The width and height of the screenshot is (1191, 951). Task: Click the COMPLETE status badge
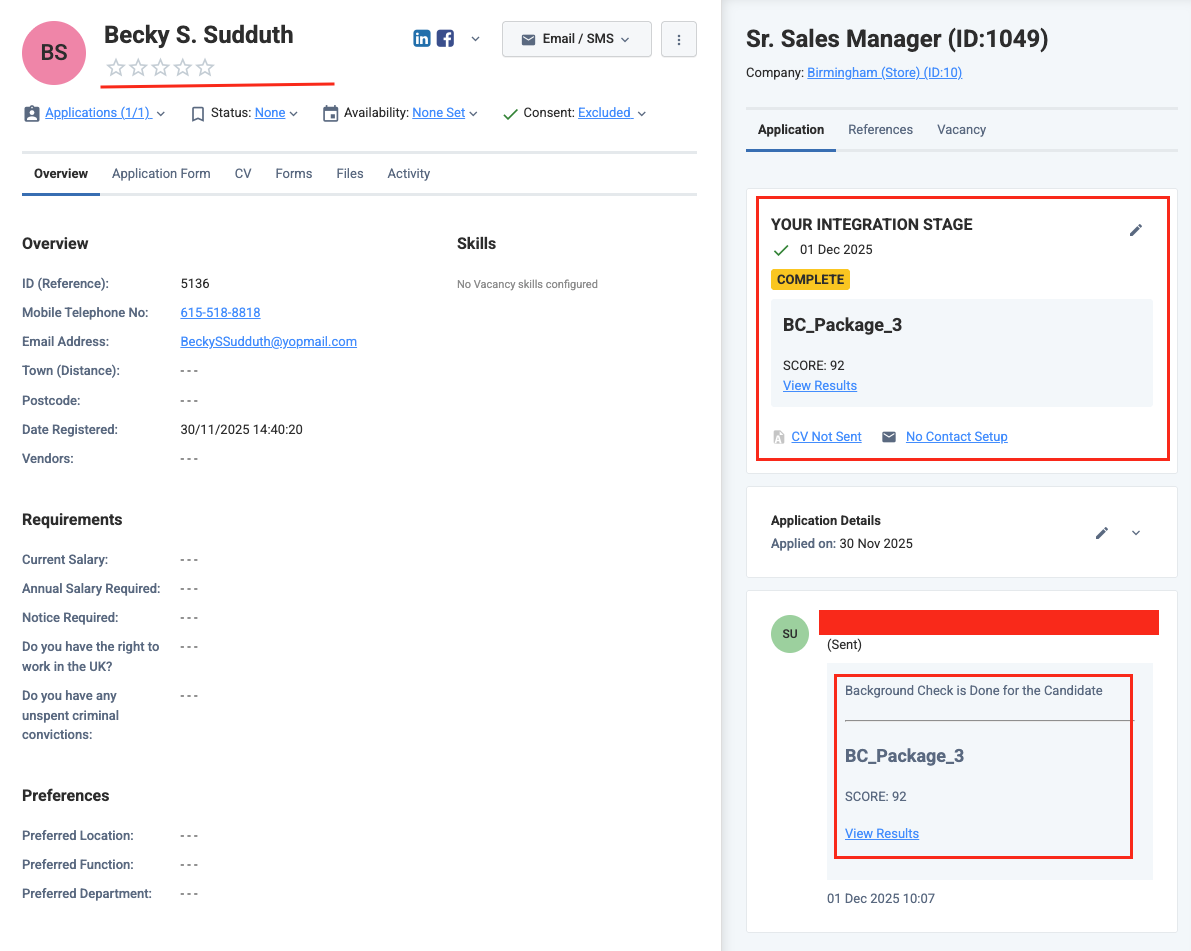coord(810,280)
